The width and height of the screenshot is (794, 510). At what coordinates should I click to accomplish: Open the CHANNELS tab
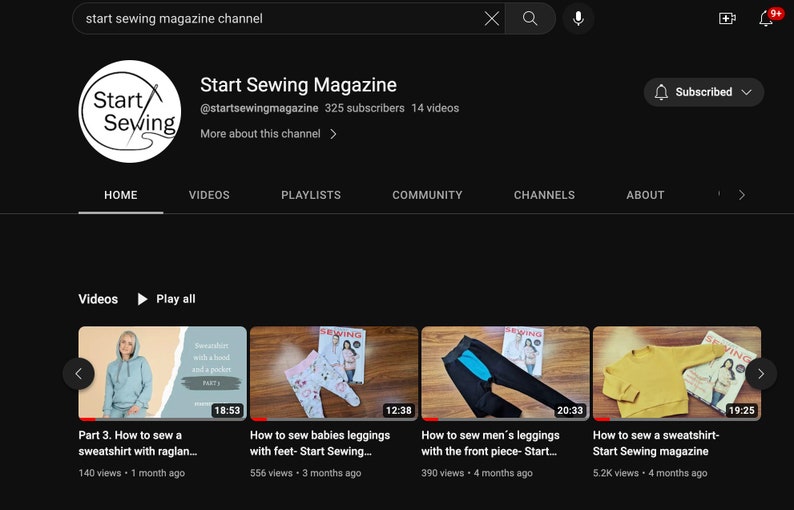point(544,195)
